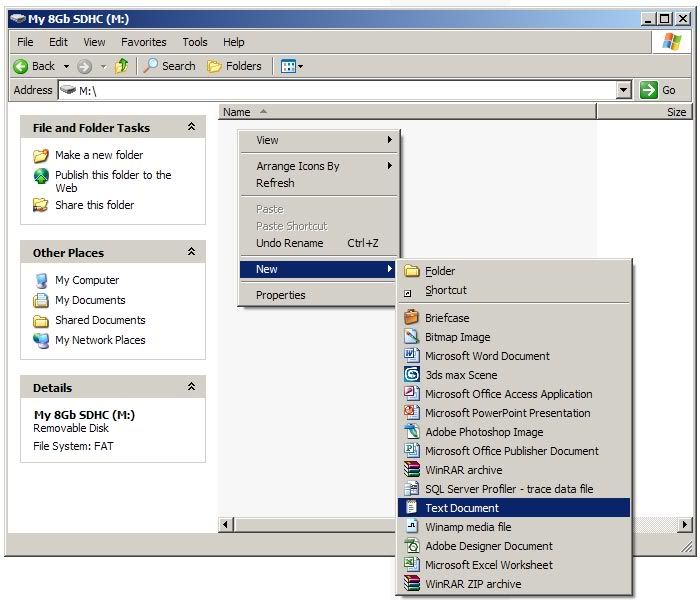Go up one folder level icon
This screenshot has width=700, height=600.
coord(121,66)
